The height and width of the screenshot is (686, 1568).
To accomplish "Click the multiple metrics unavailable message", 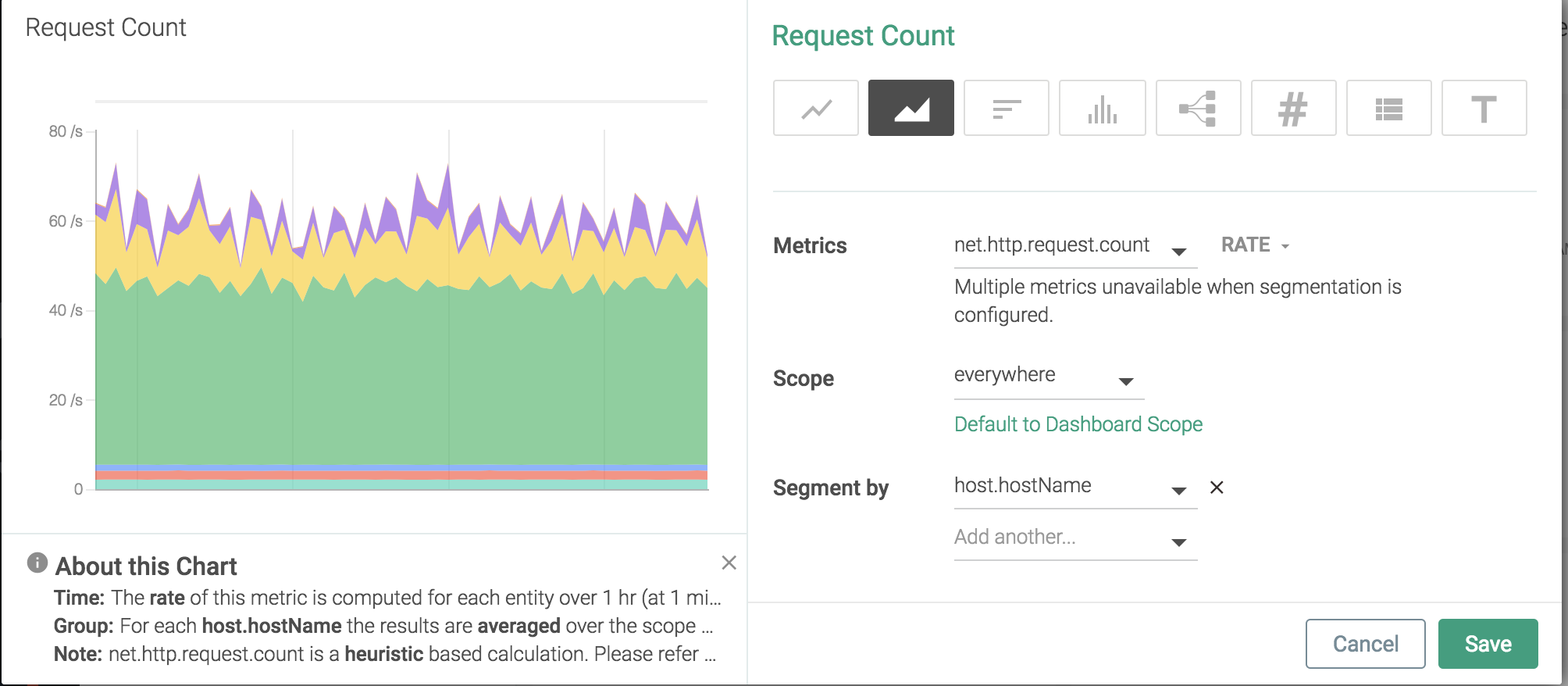I will (x=1178, y=301).
